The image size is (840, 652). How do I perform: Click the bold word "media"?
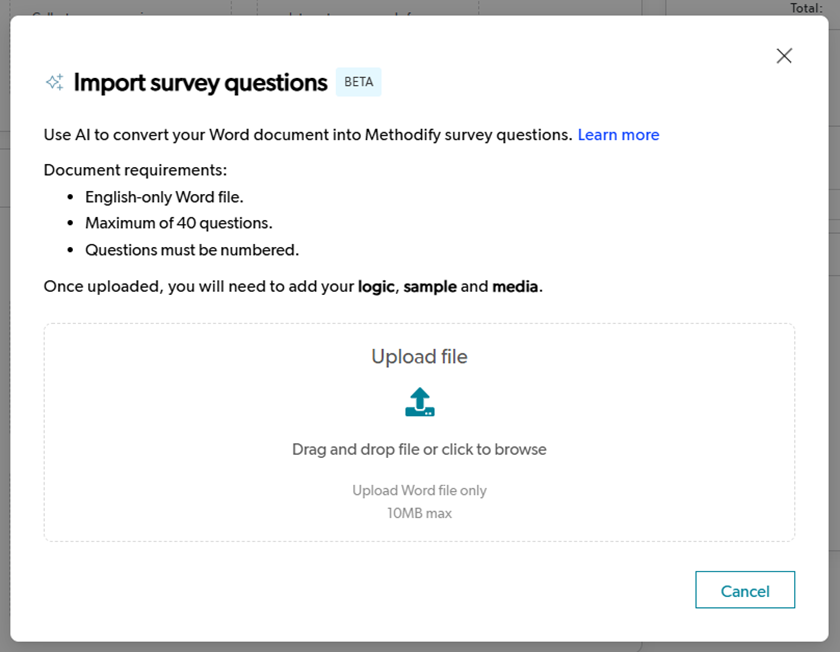(515, 287)
